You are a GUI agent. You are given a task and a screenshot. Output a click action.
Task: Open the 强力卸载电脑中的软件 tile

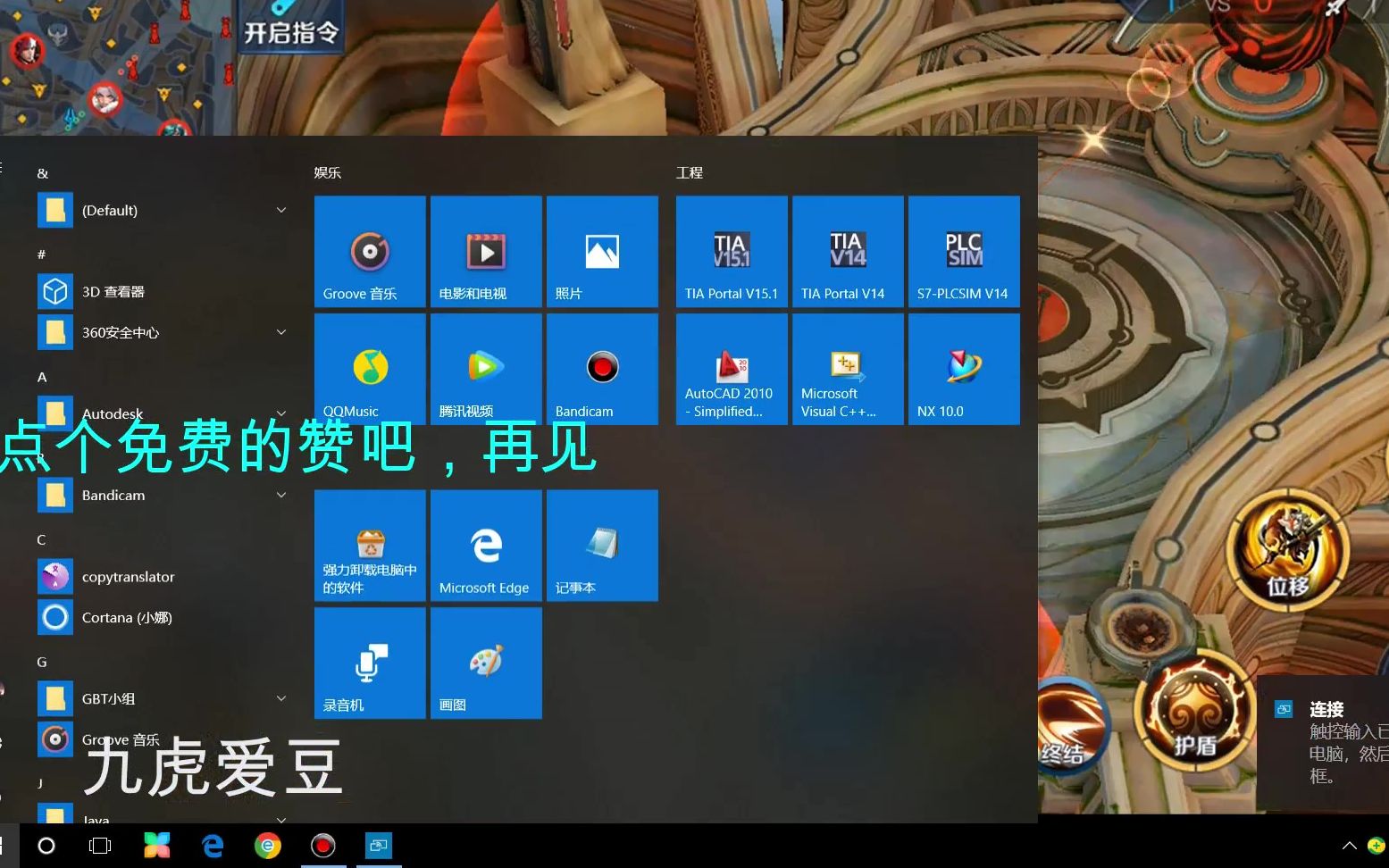click(370, 546)
